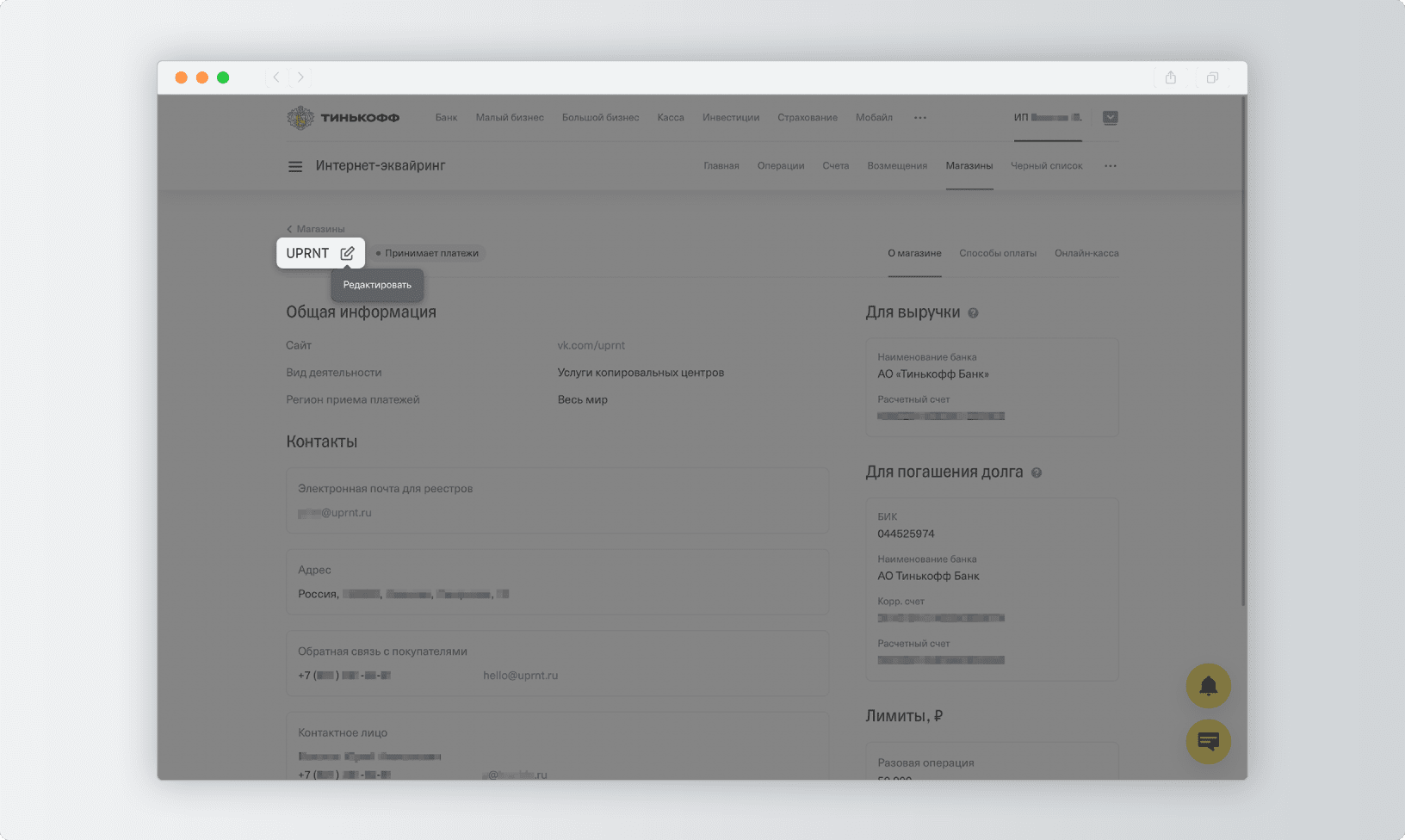
Task: Open Страхование section
Action: tap(808, 118)
